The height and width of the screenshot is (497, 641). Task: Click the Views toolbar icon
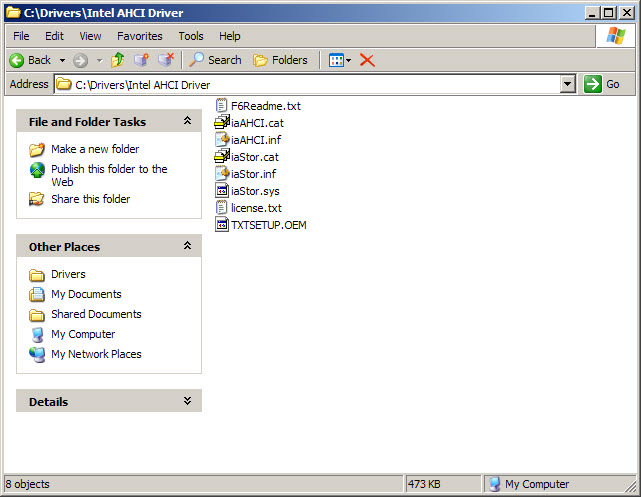[x=336, y=60]
